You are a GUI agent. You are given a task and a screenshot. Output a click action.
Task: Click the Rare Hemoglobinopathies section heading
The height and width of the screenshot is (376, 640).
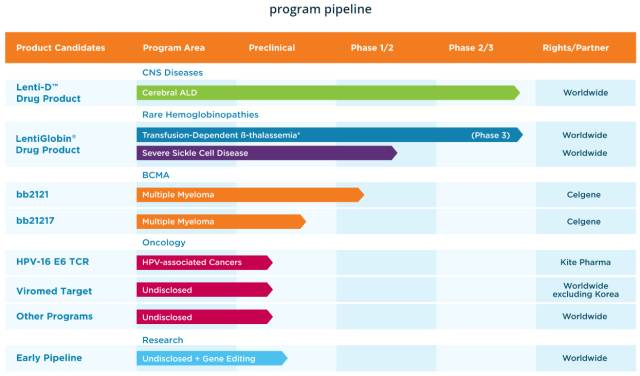(200, 115)
